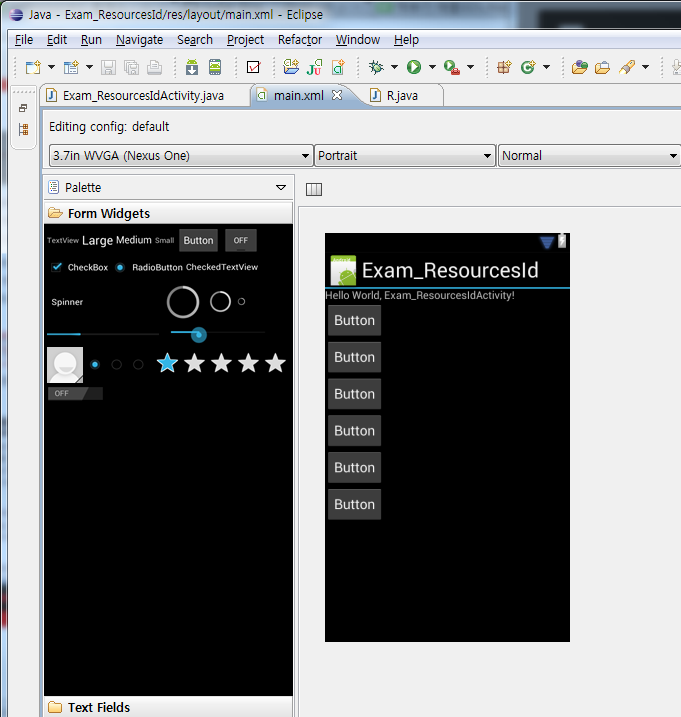Click the New Java Package icon
Viewport: 681px width, 717px height.
[504, 68]
